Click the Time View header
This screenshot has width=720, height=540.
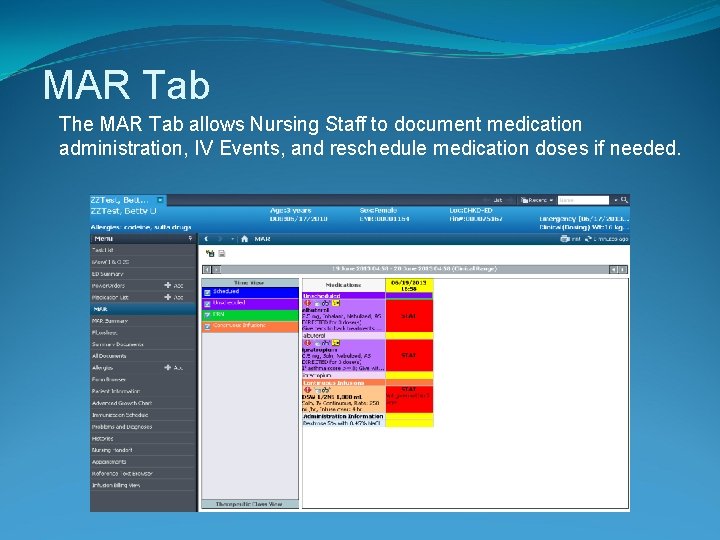[x=250, y=283]
